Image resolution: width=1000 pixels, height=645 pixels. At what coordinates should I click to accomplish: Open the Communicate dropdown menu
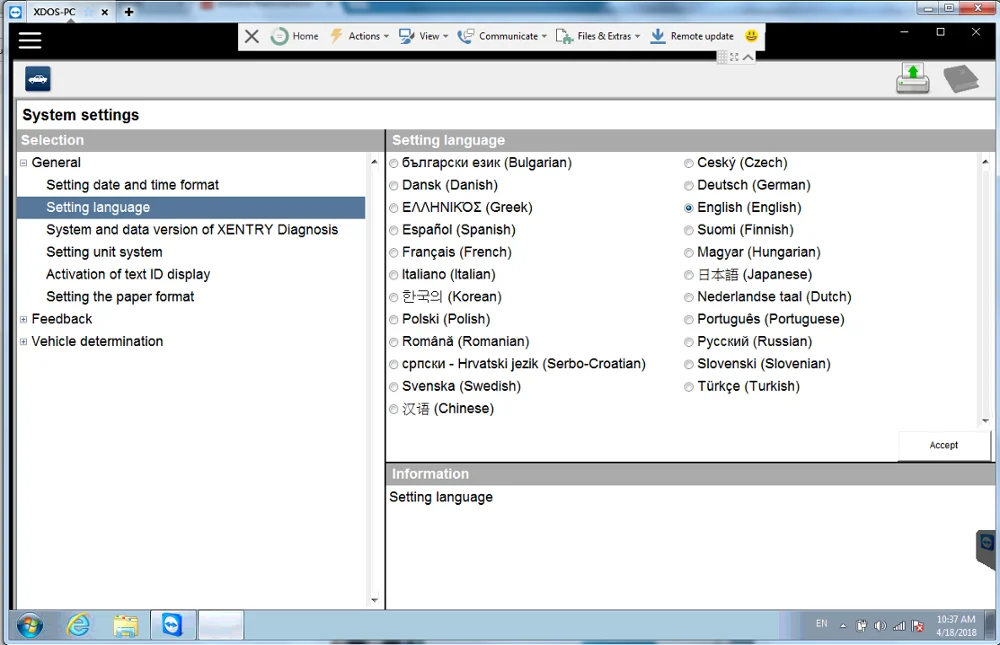click(503, 36)
